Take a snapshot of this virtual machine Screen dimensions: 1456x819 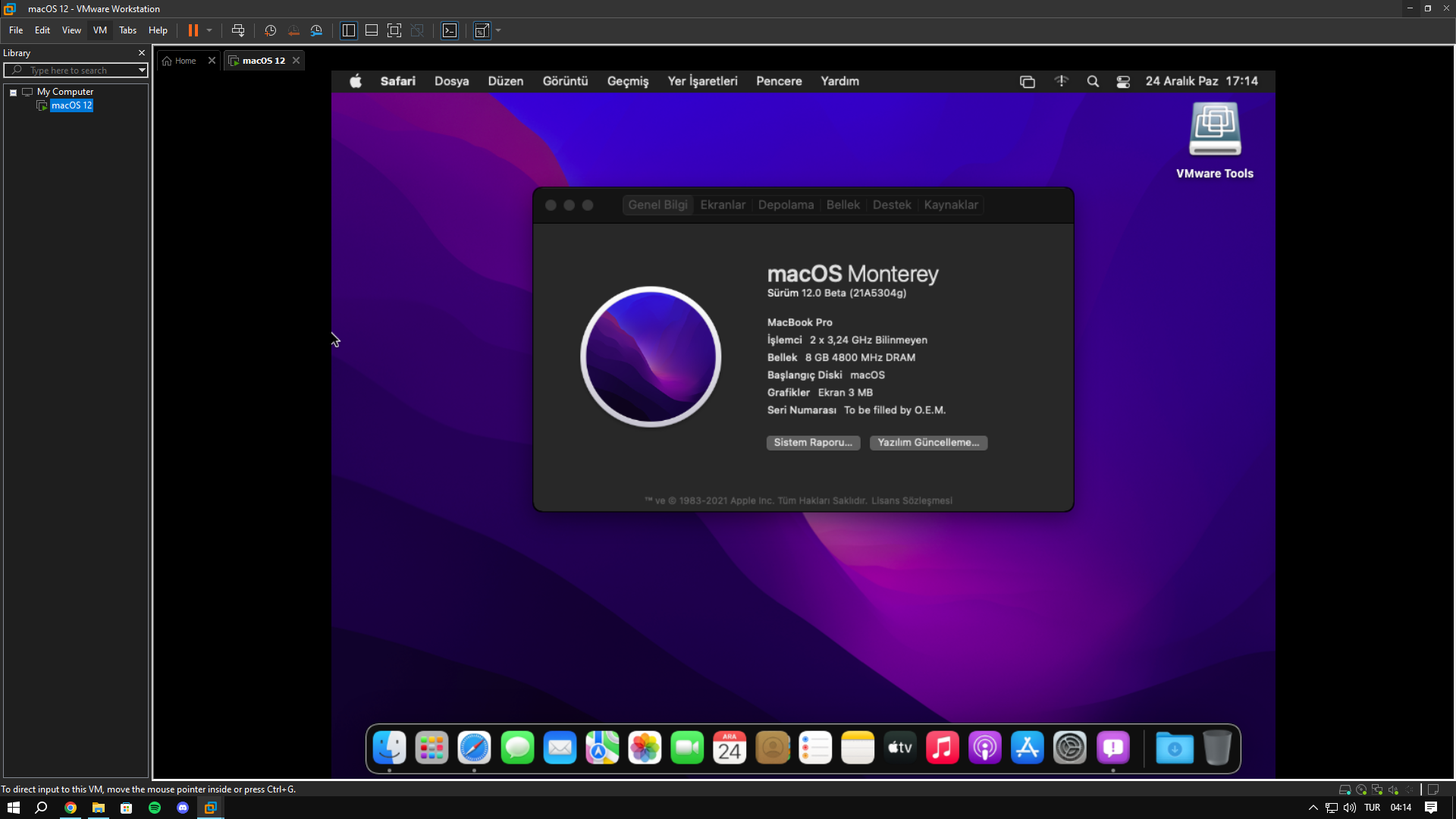click(x=270, y=30)
